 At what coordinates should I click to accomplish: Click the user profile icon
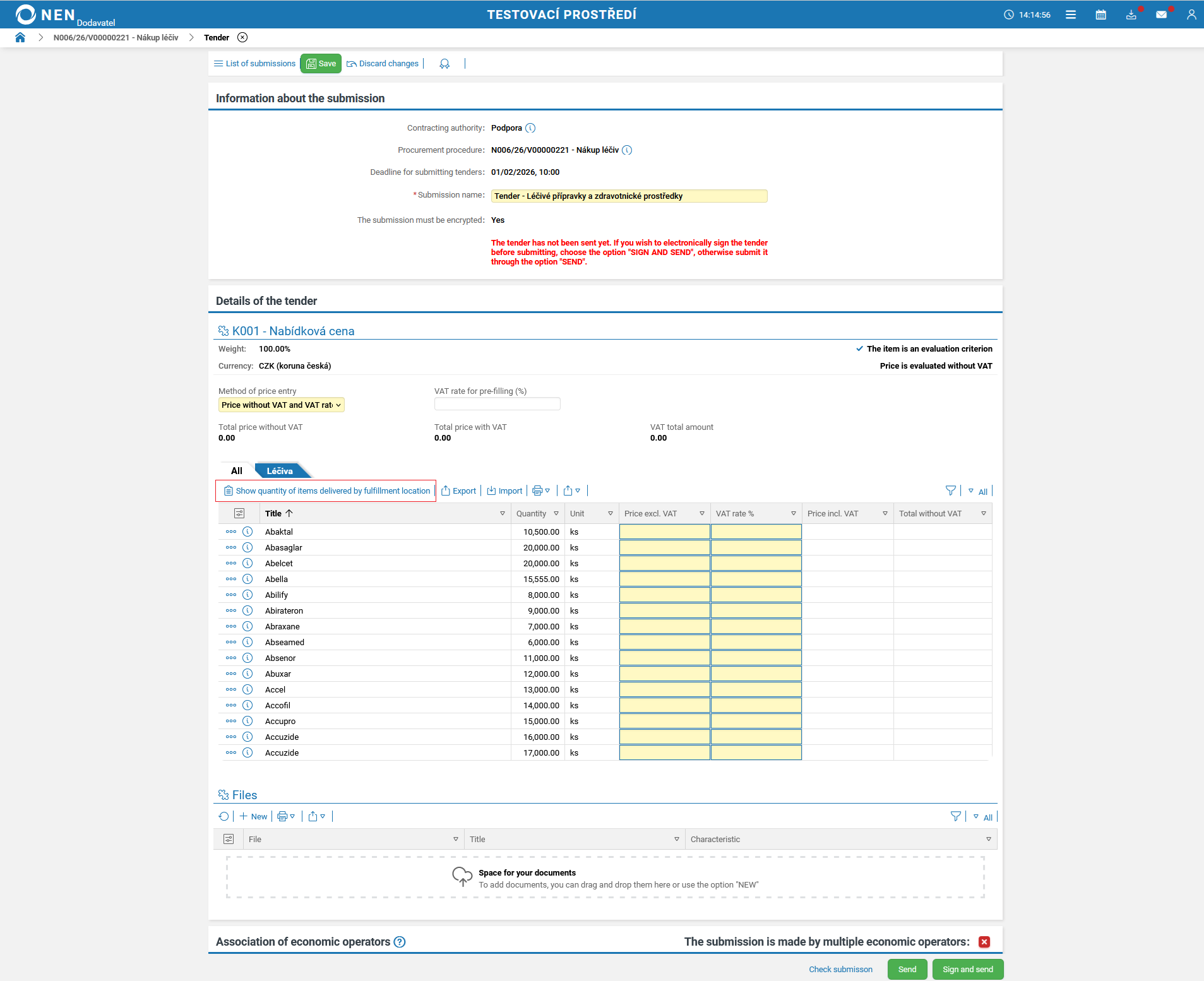(x=1191, y=15)
